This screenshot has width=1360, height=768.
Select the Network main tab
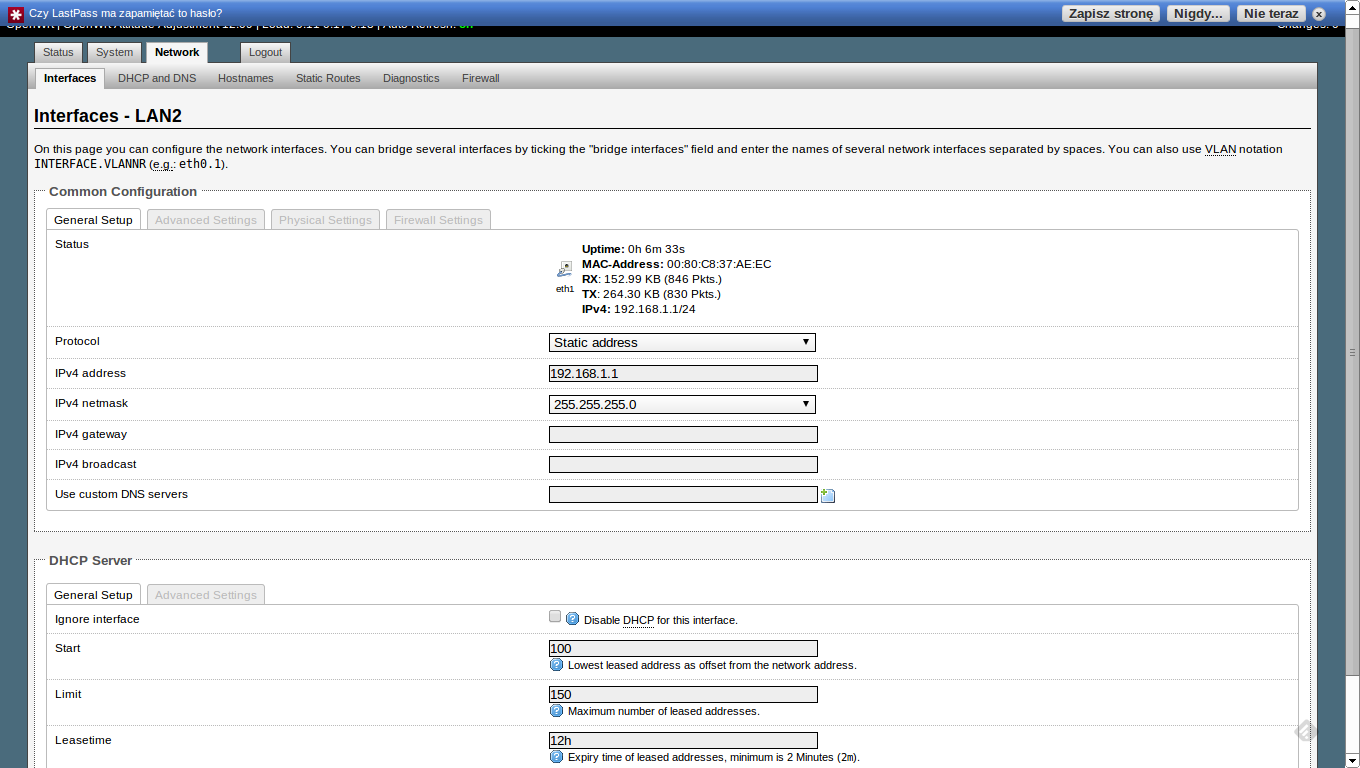[177, 52]
